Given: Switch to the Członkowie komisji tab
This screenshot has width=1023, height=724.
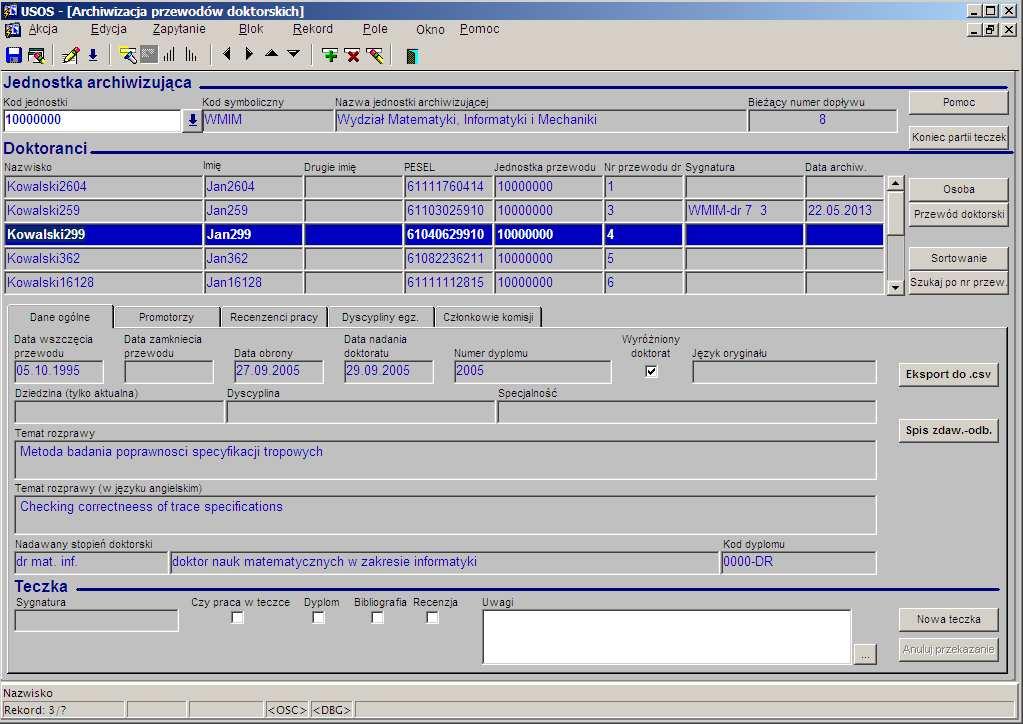Looking at the screenshot, I should (488, 317).
